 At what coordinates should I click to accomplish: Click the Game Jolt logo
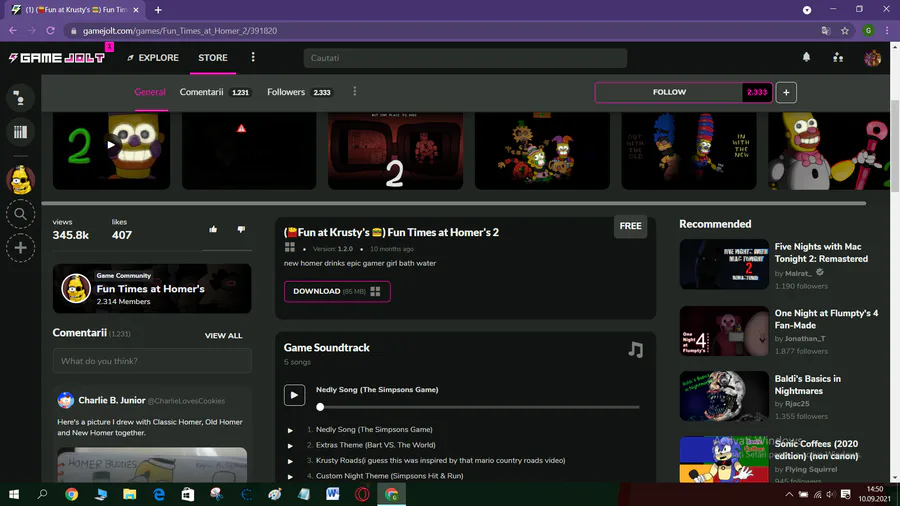(57, 58)
